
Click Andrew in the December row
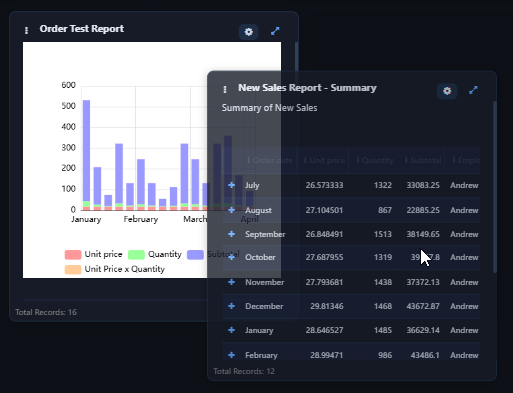click(464, 306)
